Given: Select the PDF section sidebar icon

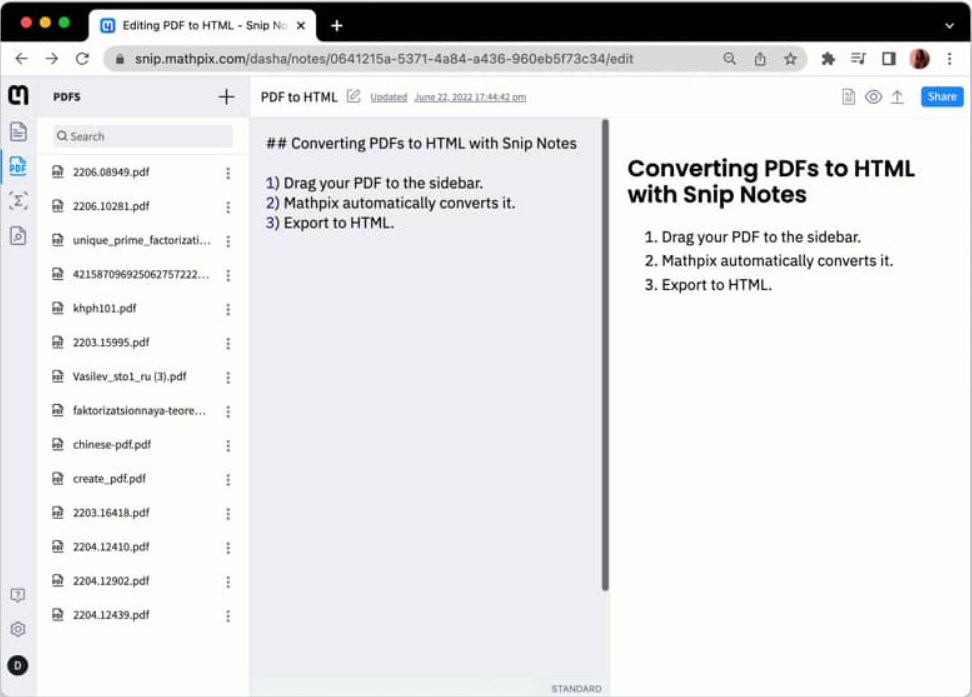Looking at the screenshot, I should click(x=18, y=166).
